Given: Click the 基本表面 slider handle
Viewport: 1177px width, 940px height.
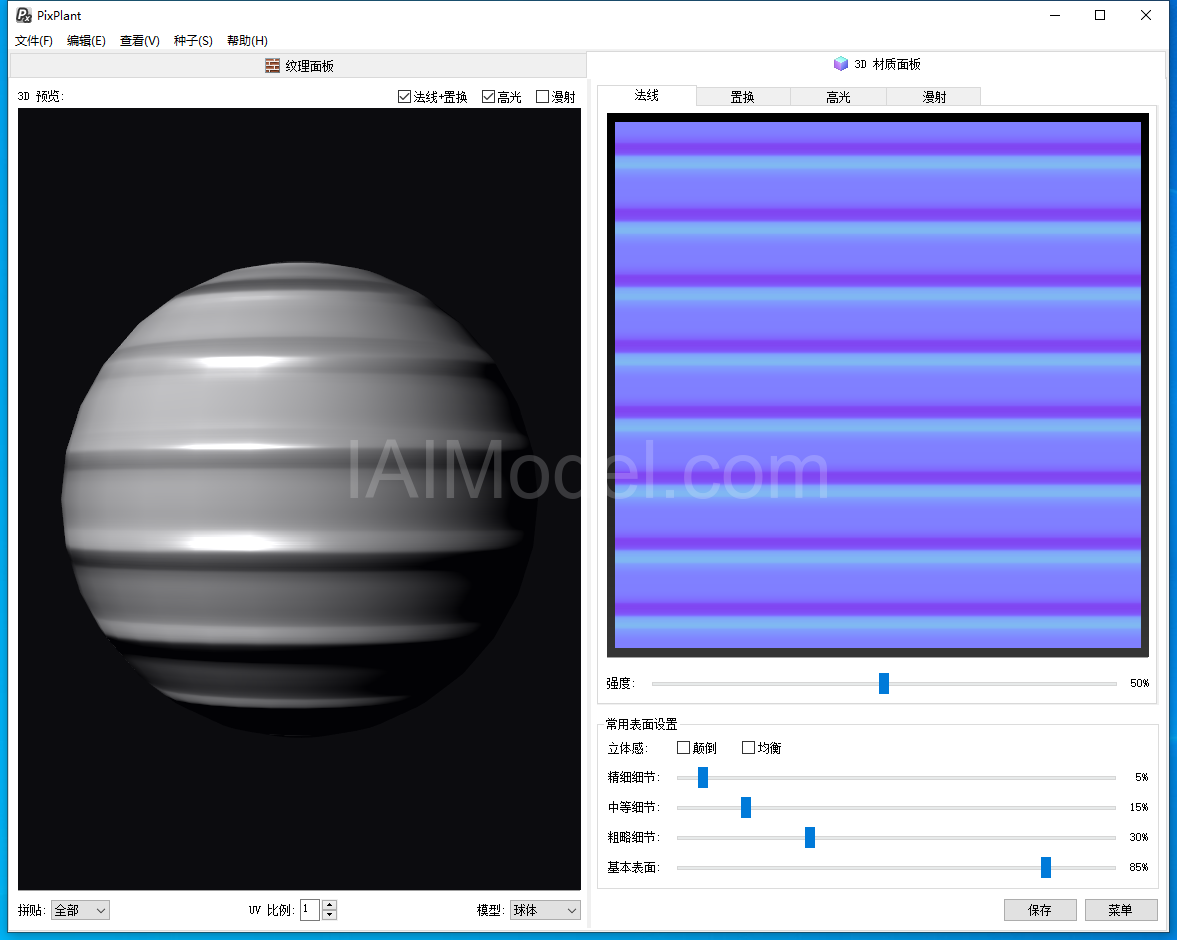Looking at the screenshot, I should (x=1046, y=867).
